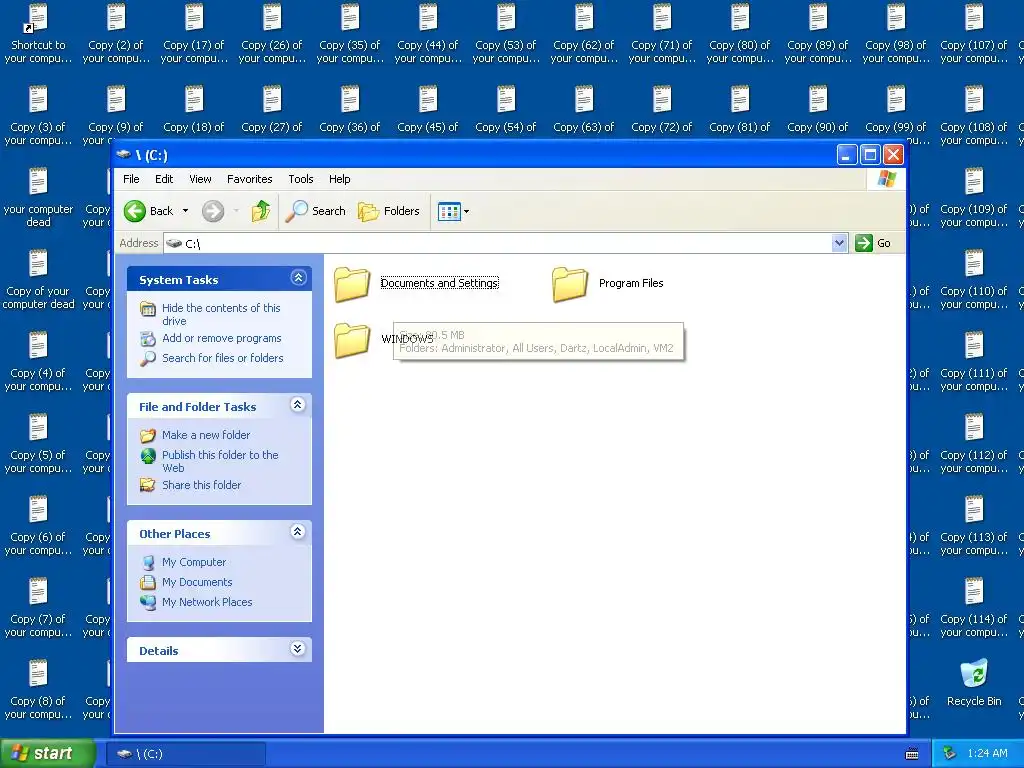Click Hide the contents of this drive
The height and width of the screenshot is (768, 1024).
pyautogui.click(x=221, y=314)
